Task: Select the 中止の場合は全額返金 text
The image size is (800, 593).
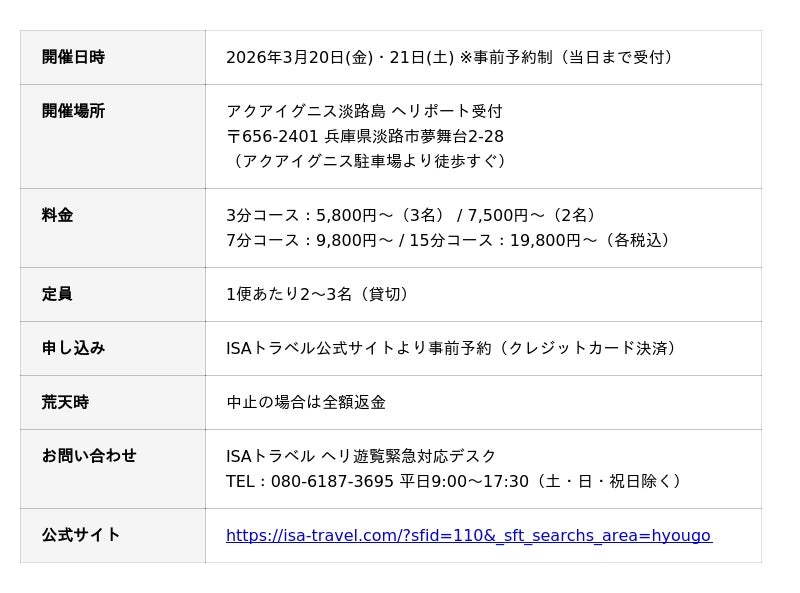Action: pos(306,402)
